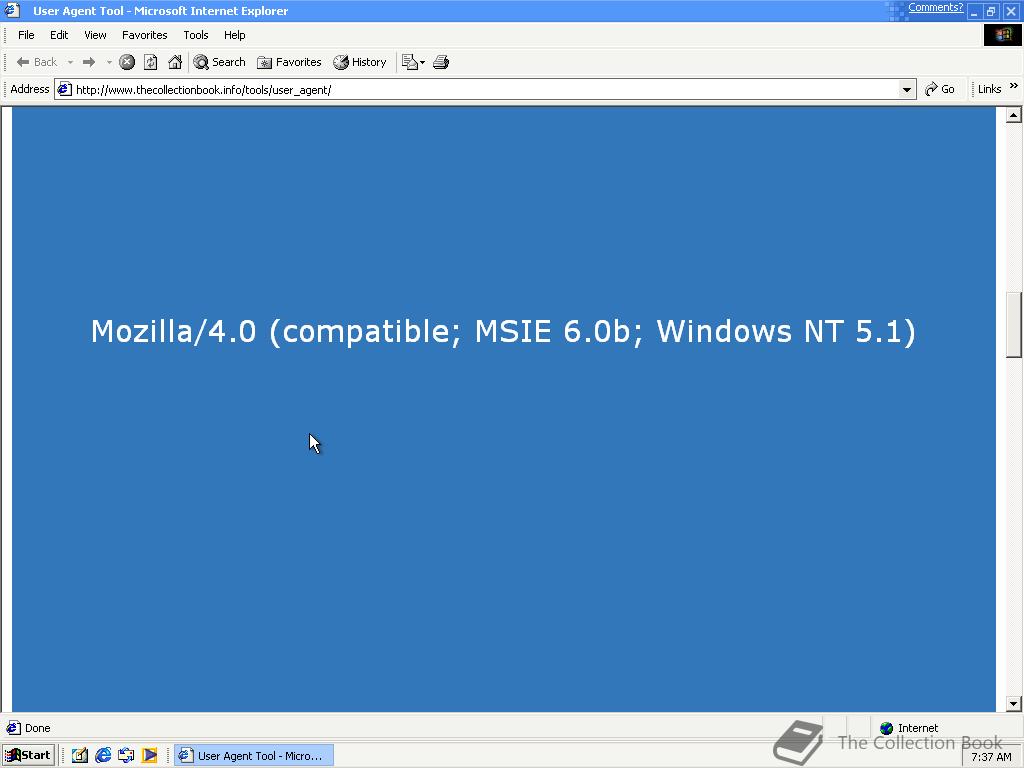Open the Search pane
1024x768 pixels.
click(219, 62)
